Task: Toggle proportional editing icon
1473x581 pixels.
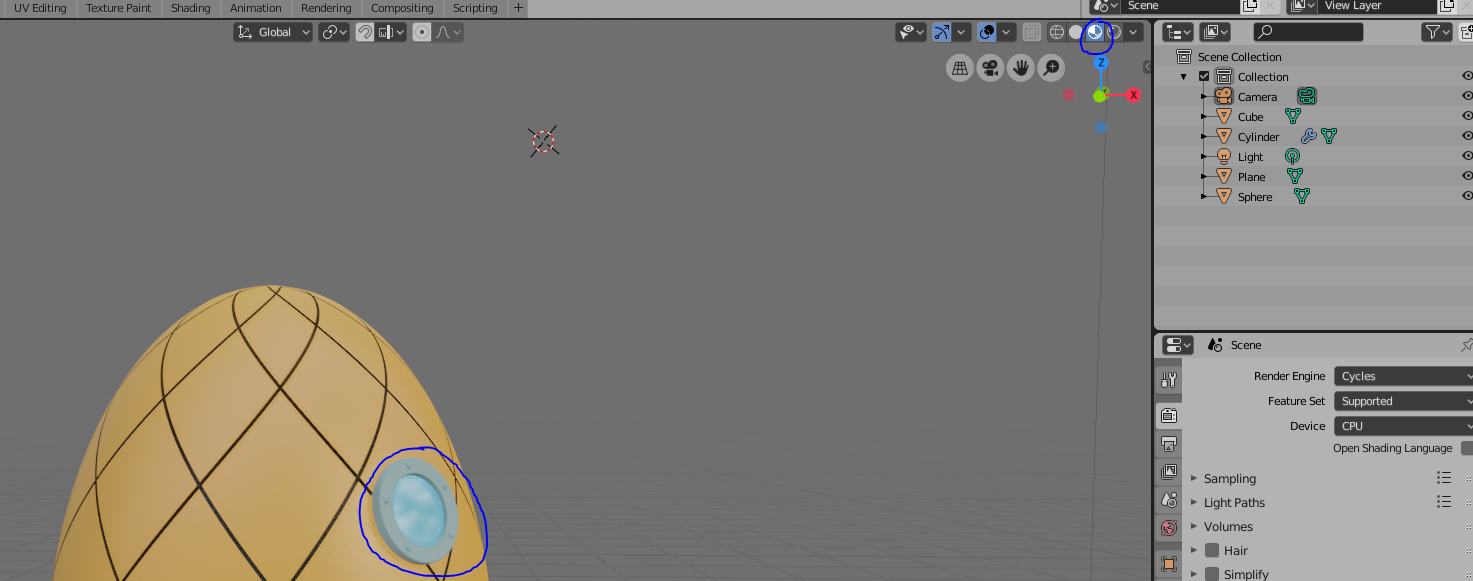Action: [422, 32]
